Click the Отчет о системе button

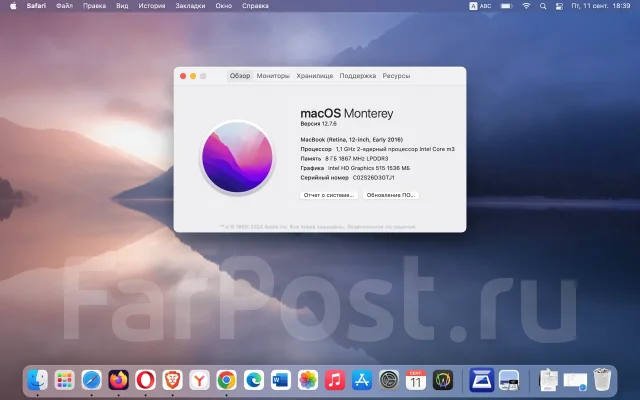[329, 195]
